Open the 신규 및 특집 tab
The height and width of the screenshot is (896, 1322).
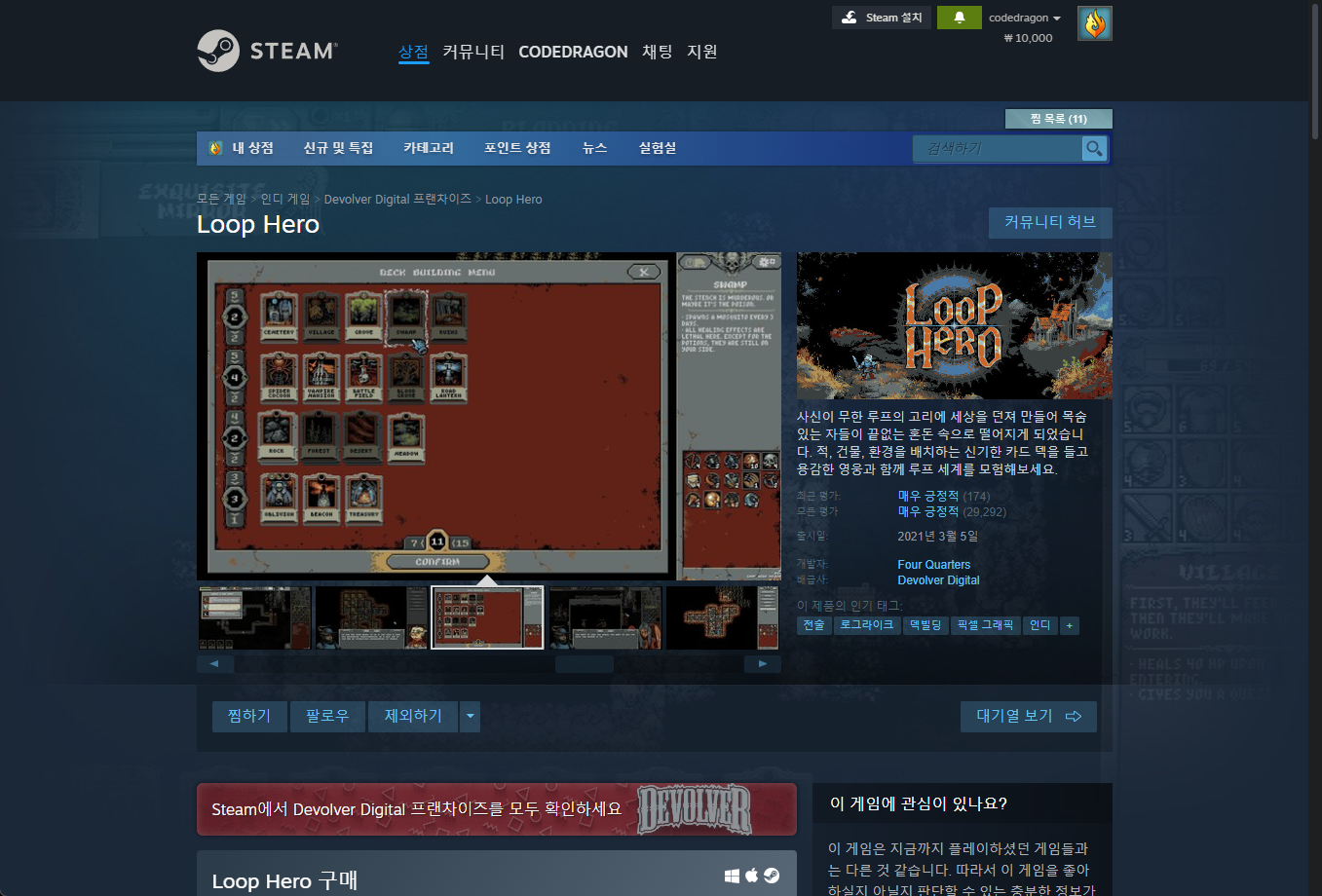coord(338,148)
